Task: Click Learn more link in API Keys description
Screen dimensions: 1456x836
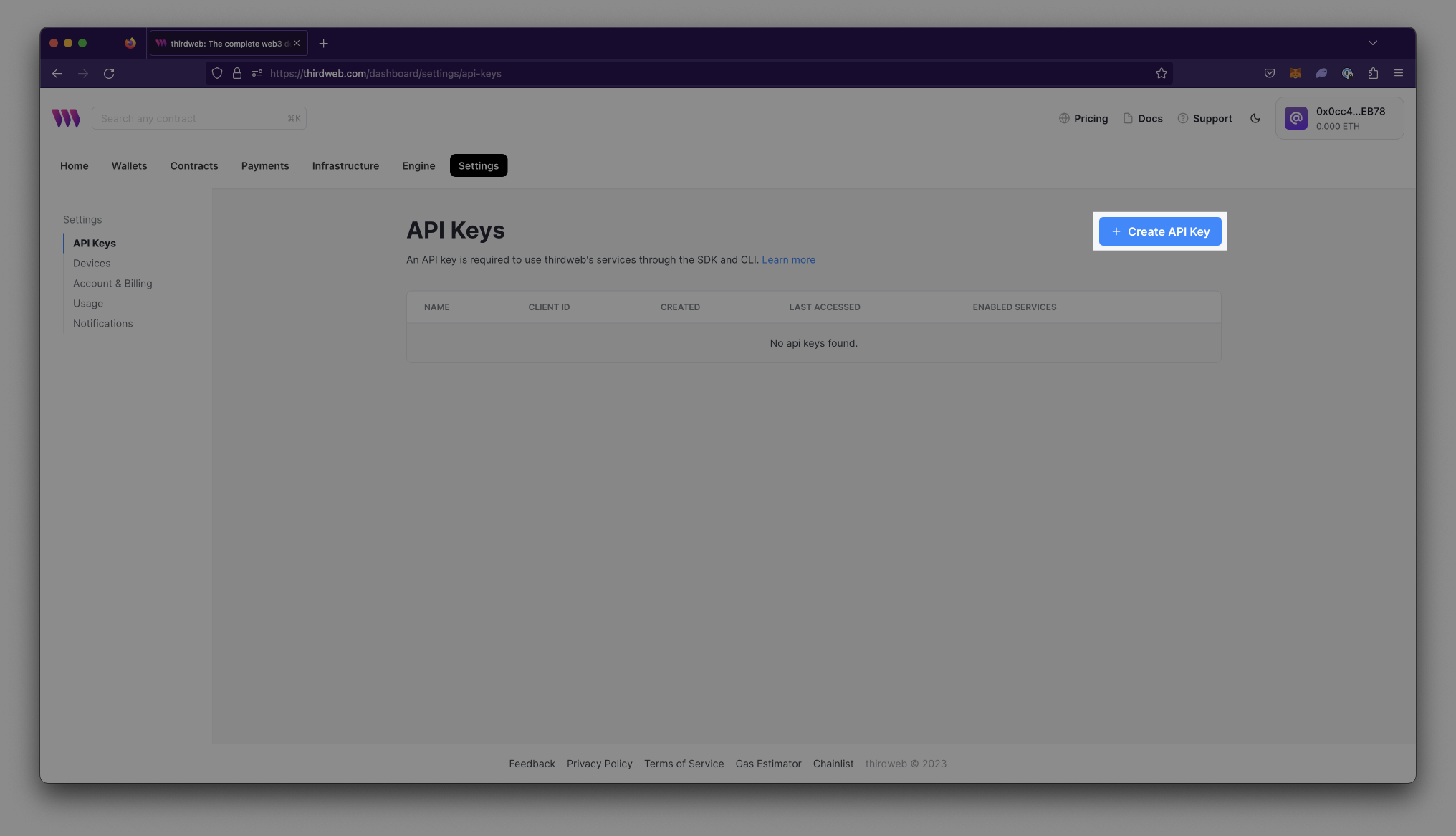Action: pos(788,260)
